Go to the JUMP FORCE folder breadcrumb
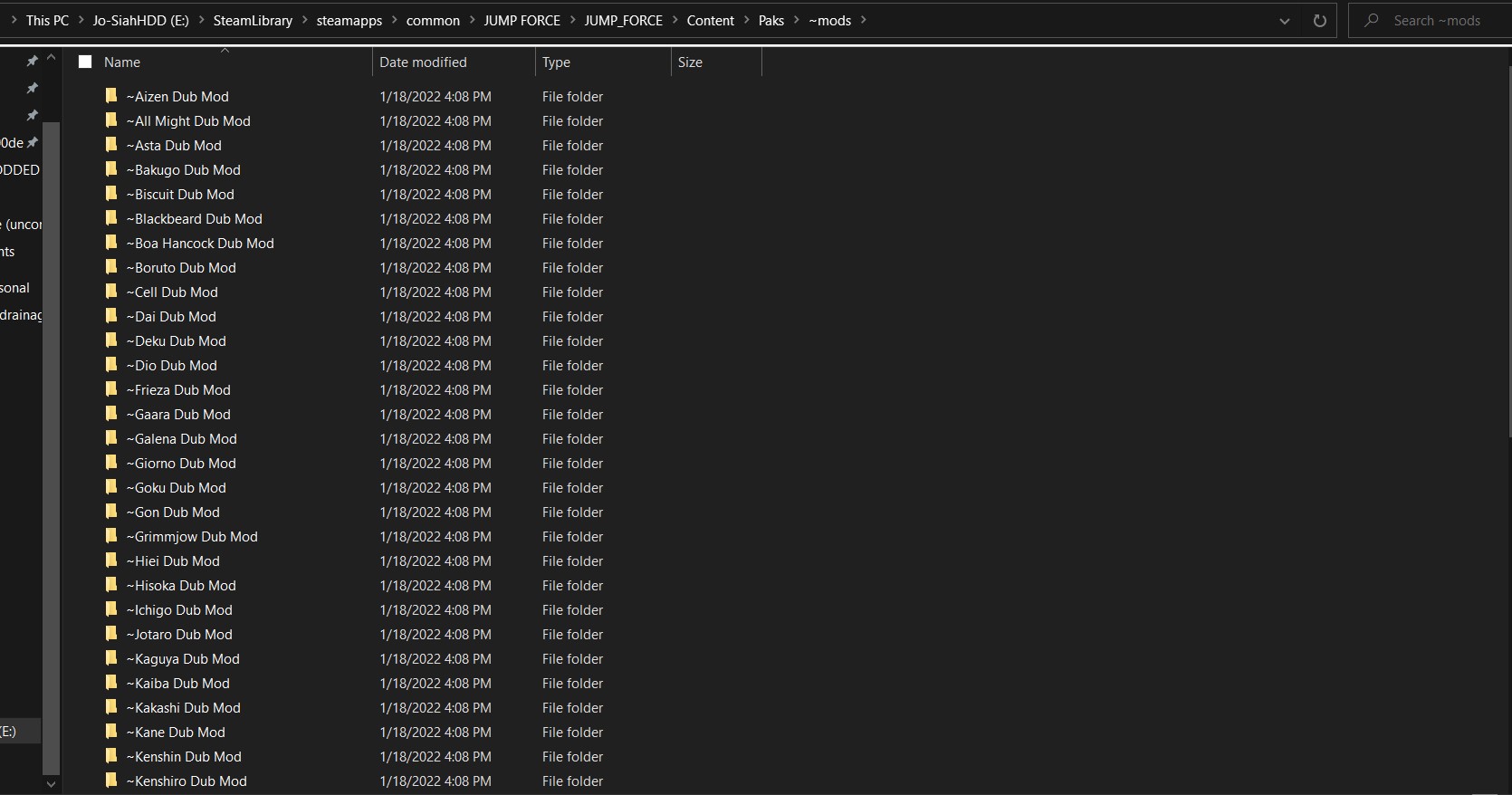The image size is (1512, 795). tap(522, 20)
